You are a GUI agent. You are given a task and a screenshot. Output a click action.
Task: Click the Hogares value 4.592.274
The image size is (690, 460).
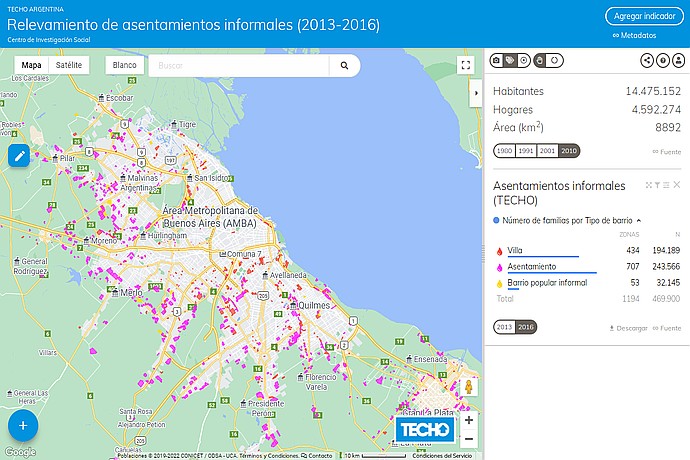(656, 110)
